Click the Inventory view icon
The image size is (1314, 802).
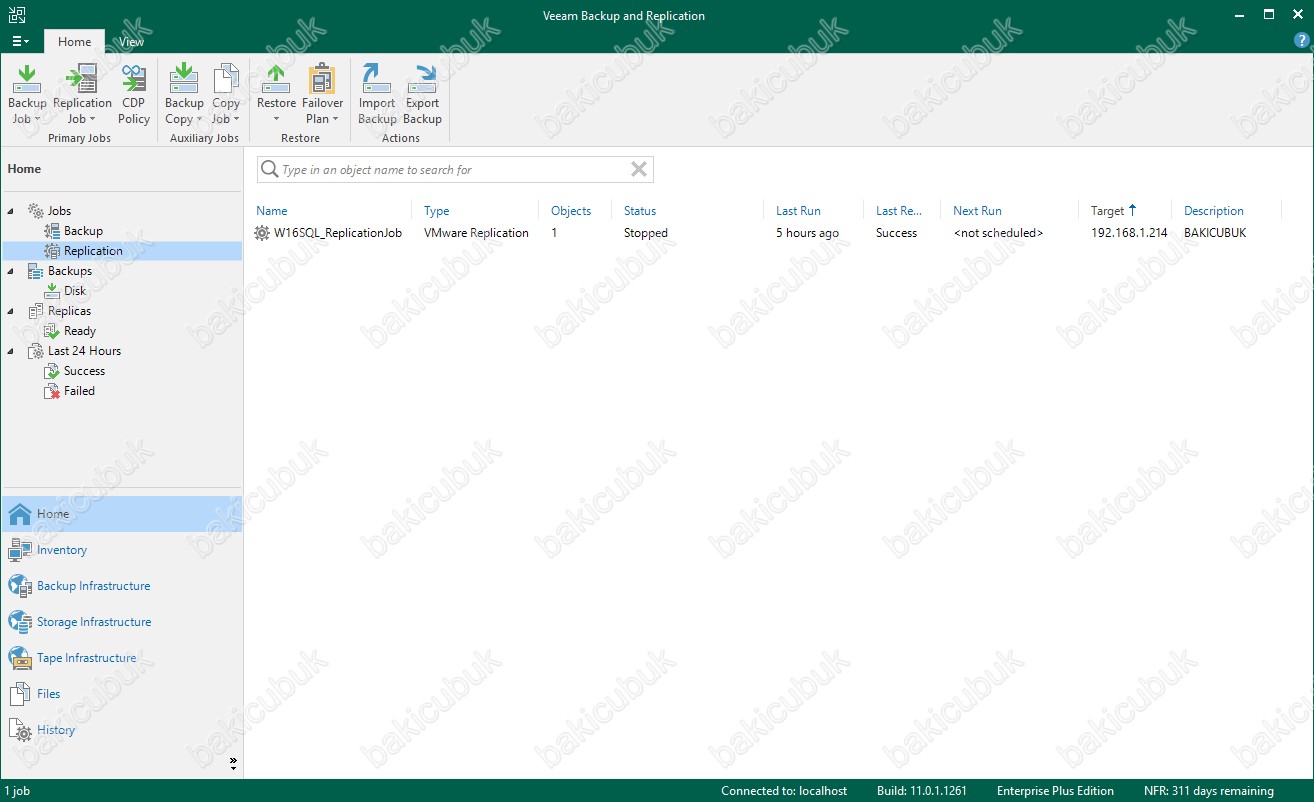coord(20,550)
